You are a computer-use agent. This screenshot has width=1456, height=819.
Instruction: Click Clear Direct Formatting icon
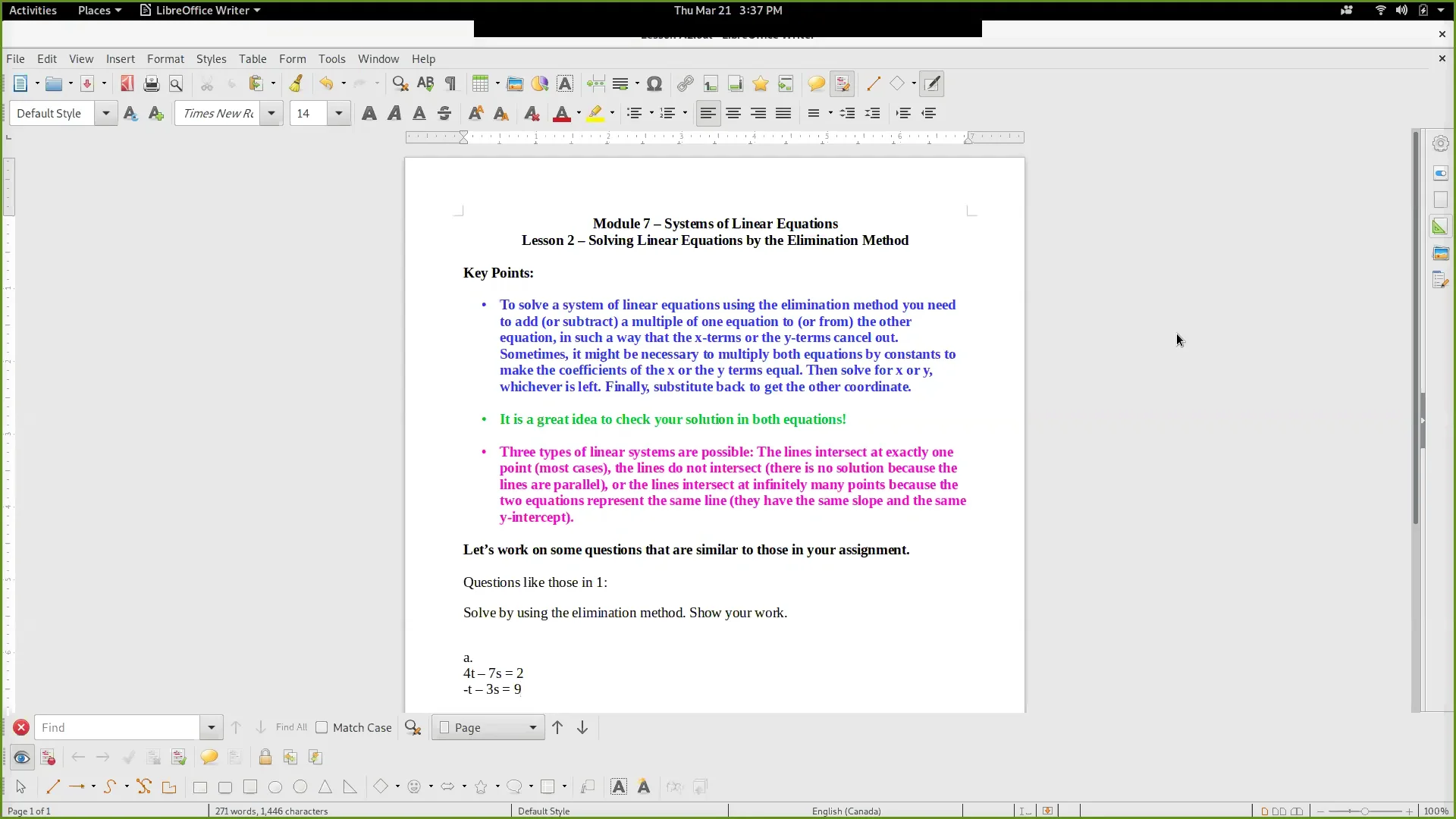[x=532, y=113]
